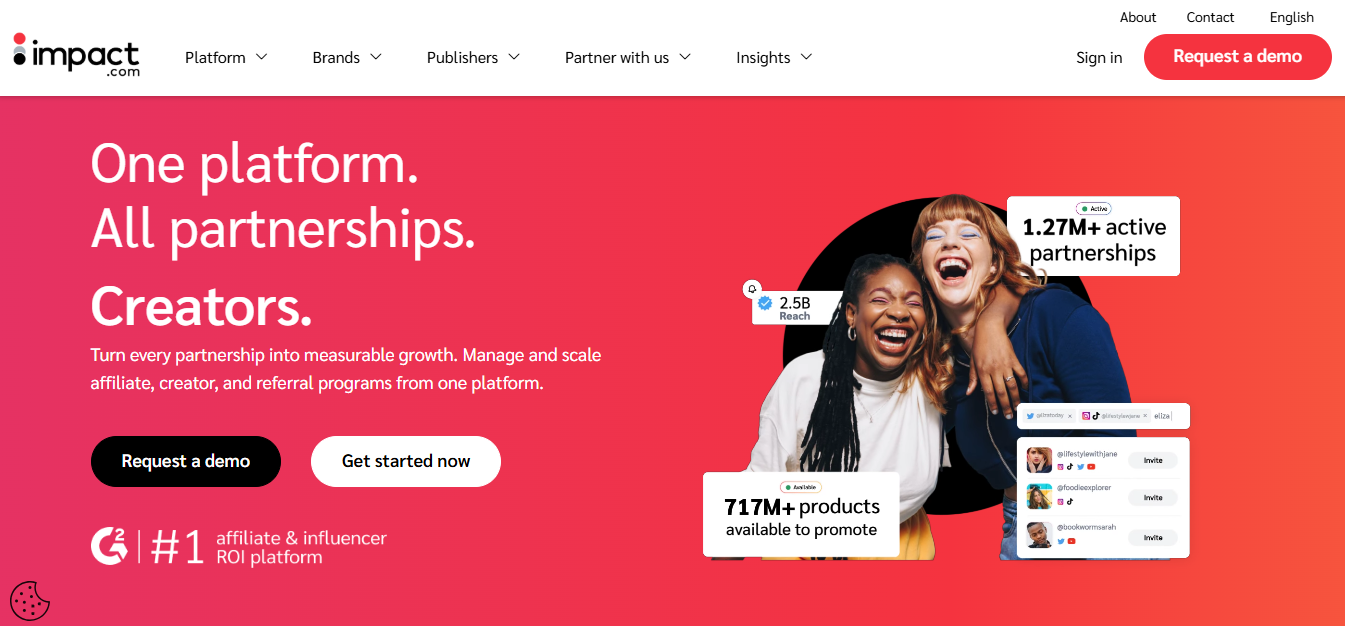Invite @bookwormsarah
The image size is (1345, 626).
coord(1153,537)
